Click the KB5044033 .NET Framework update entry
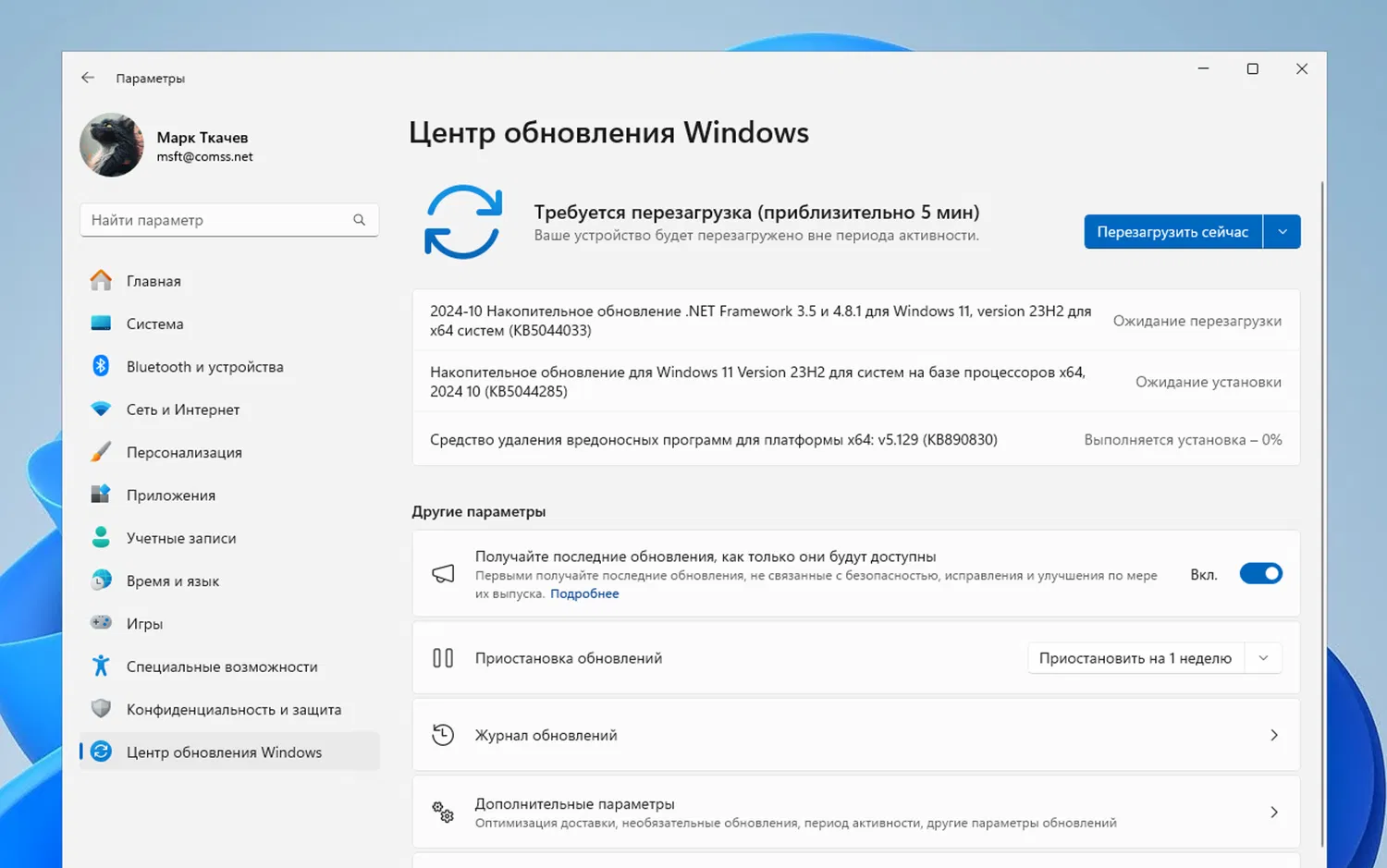This screenshot has height=868, width=1387. (x=856, y=321)
